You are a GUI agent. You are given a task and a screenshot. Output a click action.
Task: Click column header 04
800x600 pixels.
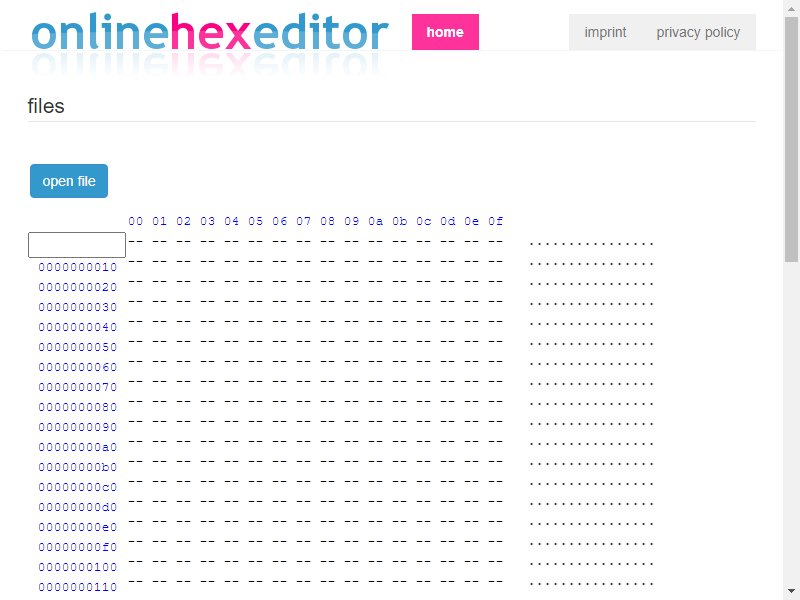point(232,221)
